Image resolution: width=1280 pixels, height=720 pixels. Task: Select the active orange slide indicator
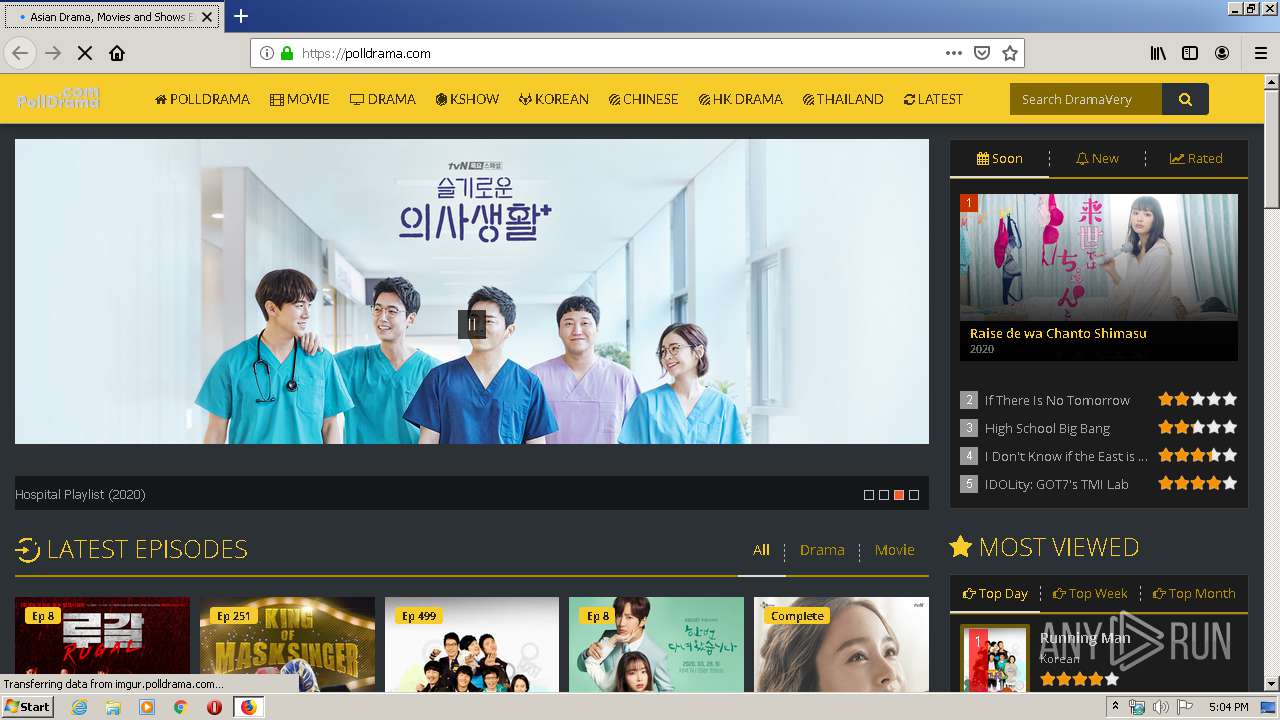point(899,495)
